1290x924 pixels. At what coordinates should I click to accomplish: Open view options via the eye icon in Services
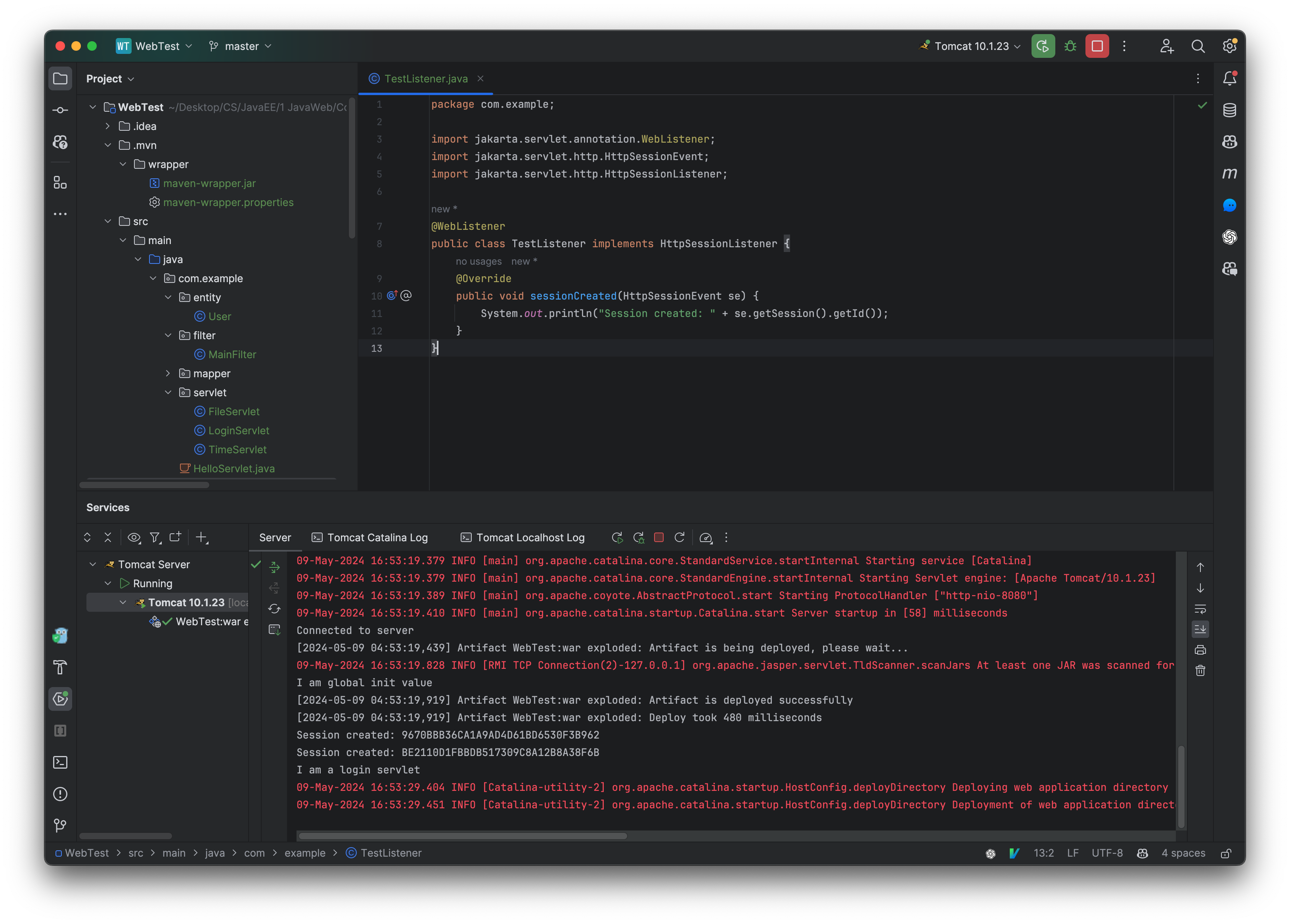click(x=134, y=537)
